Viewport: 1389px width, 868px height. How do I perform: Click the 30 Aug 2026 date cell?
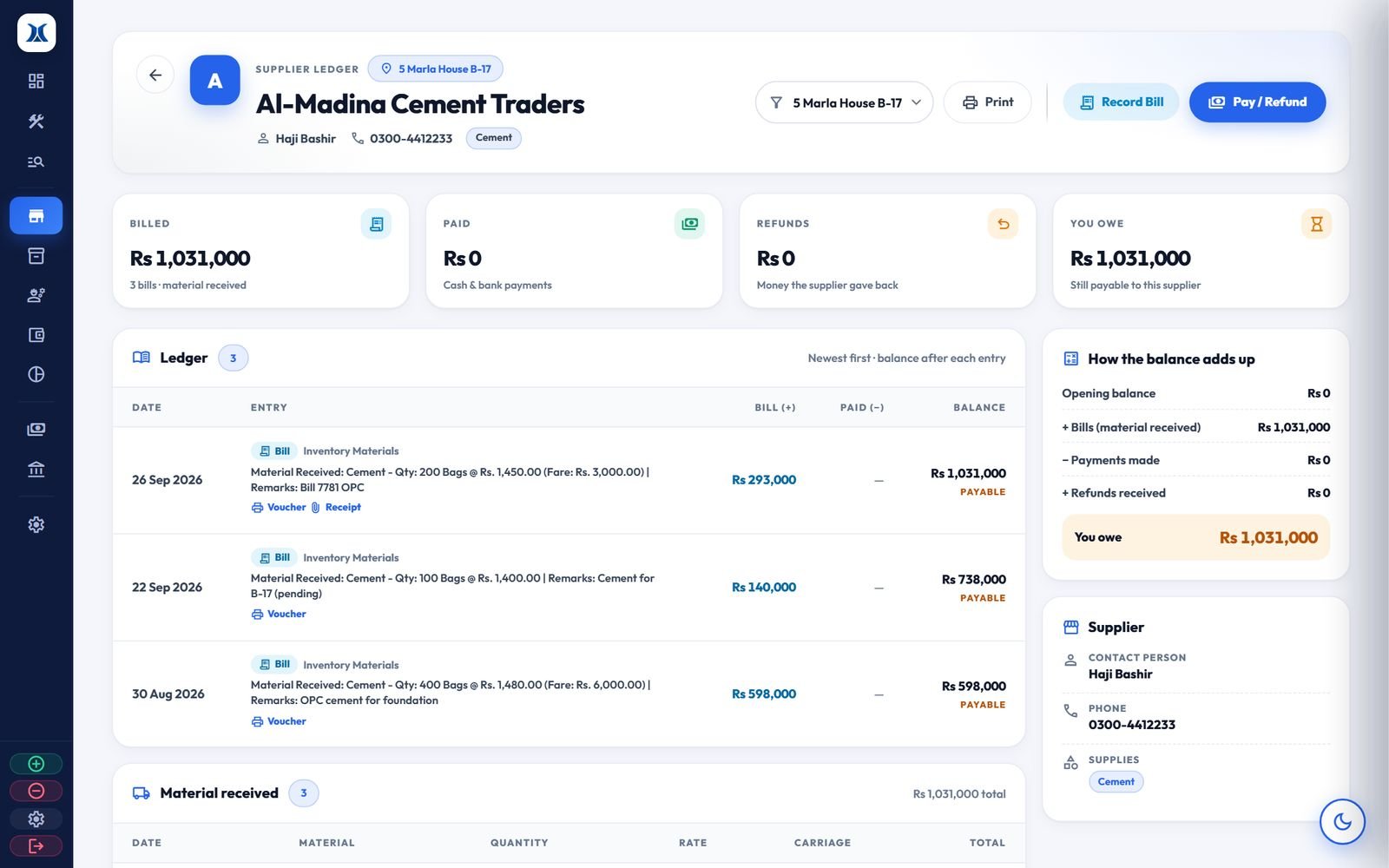tap(168, 694)
